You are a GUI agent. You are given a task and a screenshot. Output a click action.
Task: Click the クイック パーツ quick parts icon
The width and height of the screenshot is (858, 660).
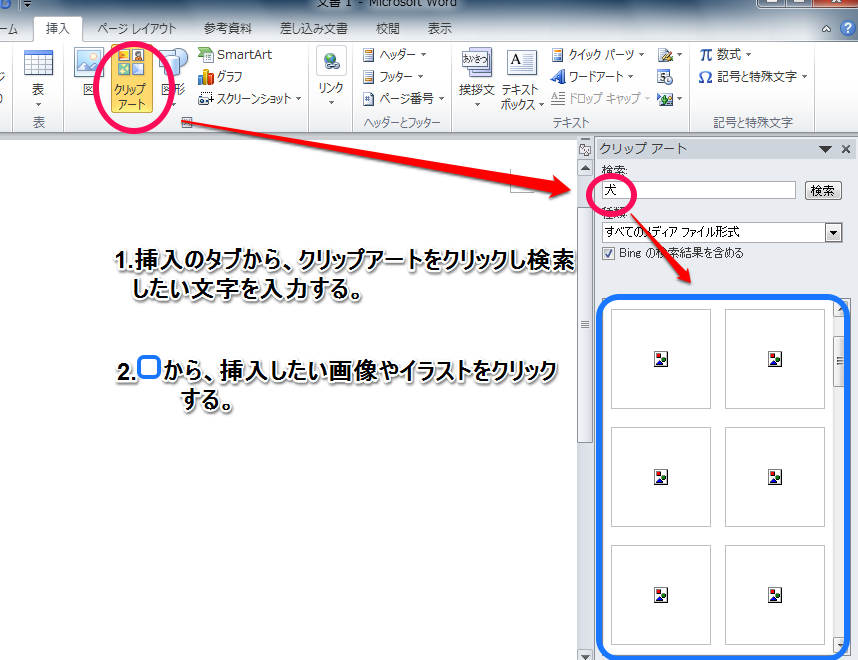(x=557, y=54)
